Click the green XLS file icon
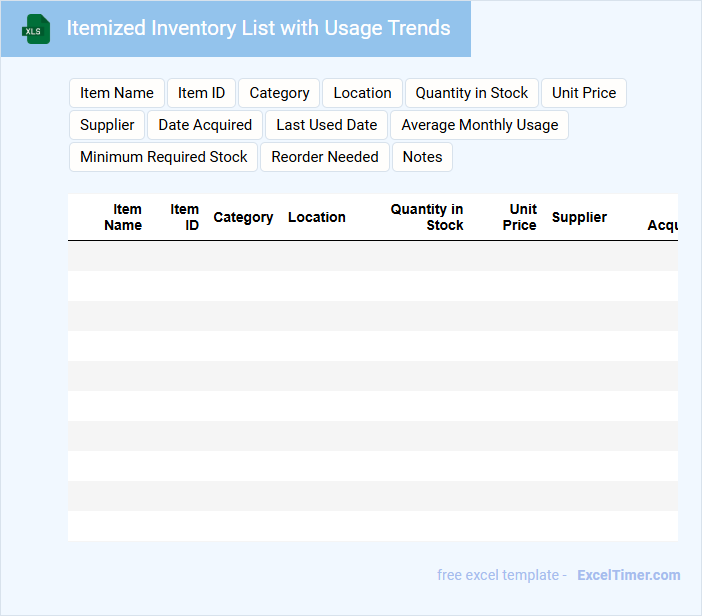This screenshot has height=616, width=702. (x=36, y=29)
